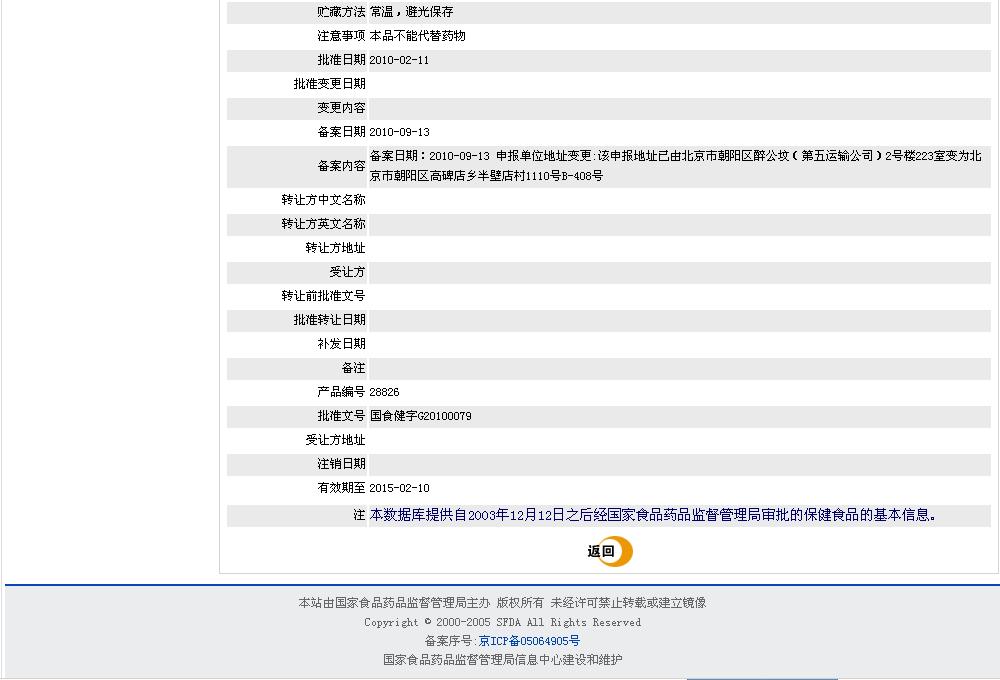This screenshot has height=680, width=1000.
Task: Click the 有效期至 date 2015-02-10
Action: tap(399, 488)
